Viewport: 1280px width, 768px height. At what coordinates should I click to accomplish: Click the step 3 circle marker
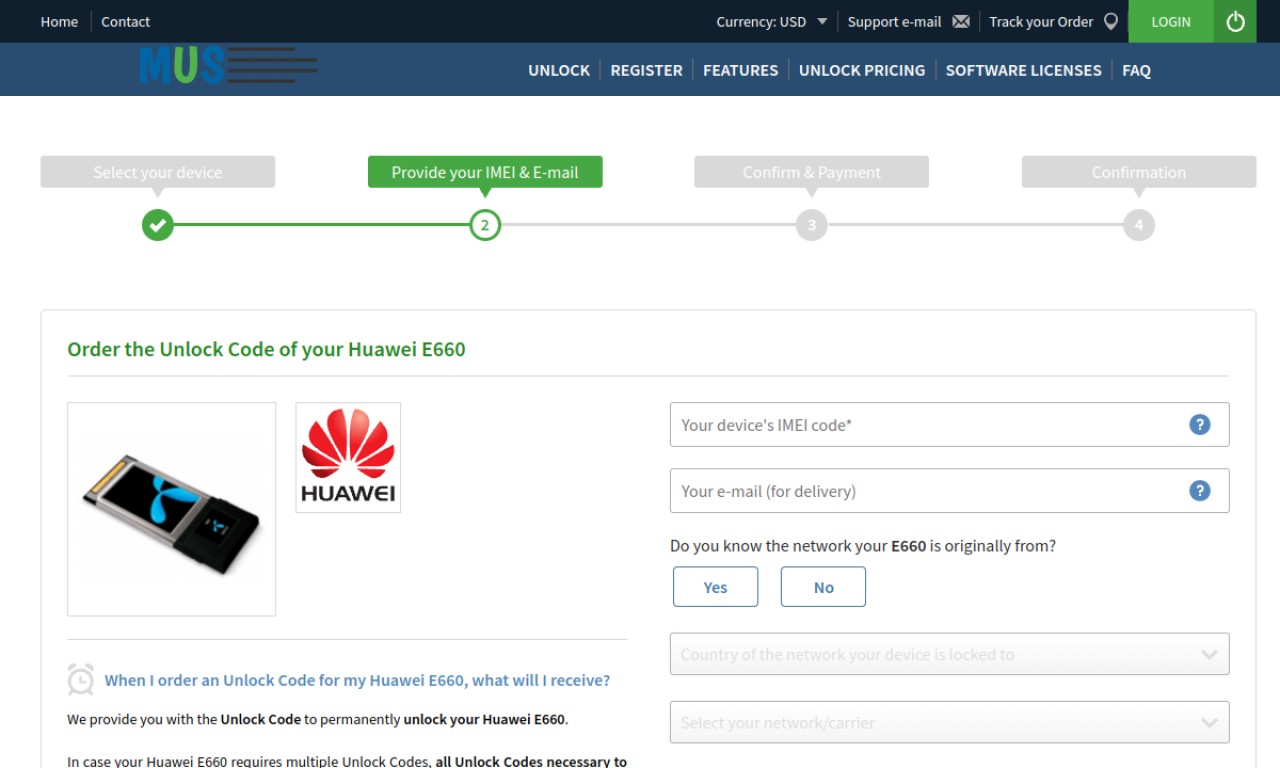tap(811, 225)
